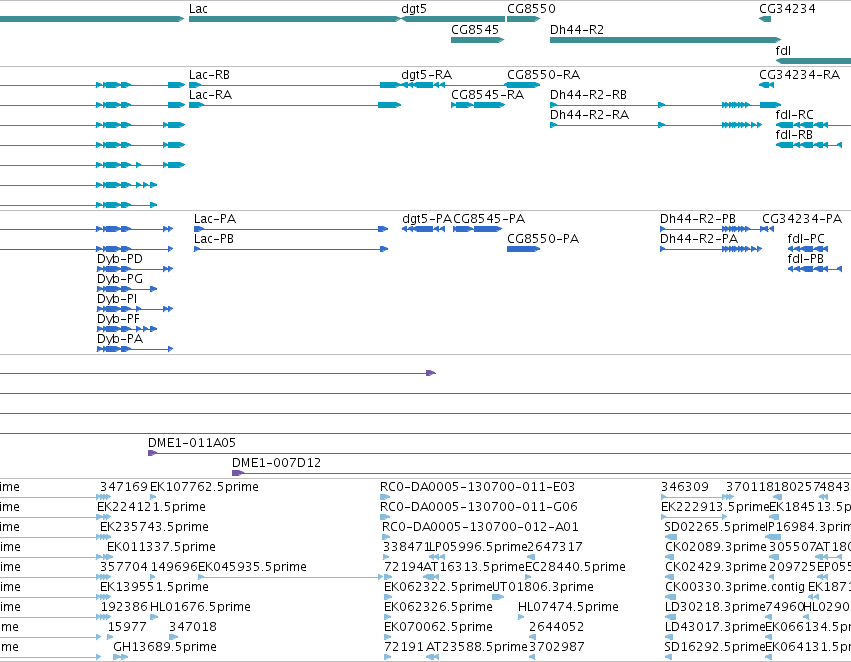
Task: Click the EC28440.5prime EST label
Action: pyautogui.click(x=575, y=568)
